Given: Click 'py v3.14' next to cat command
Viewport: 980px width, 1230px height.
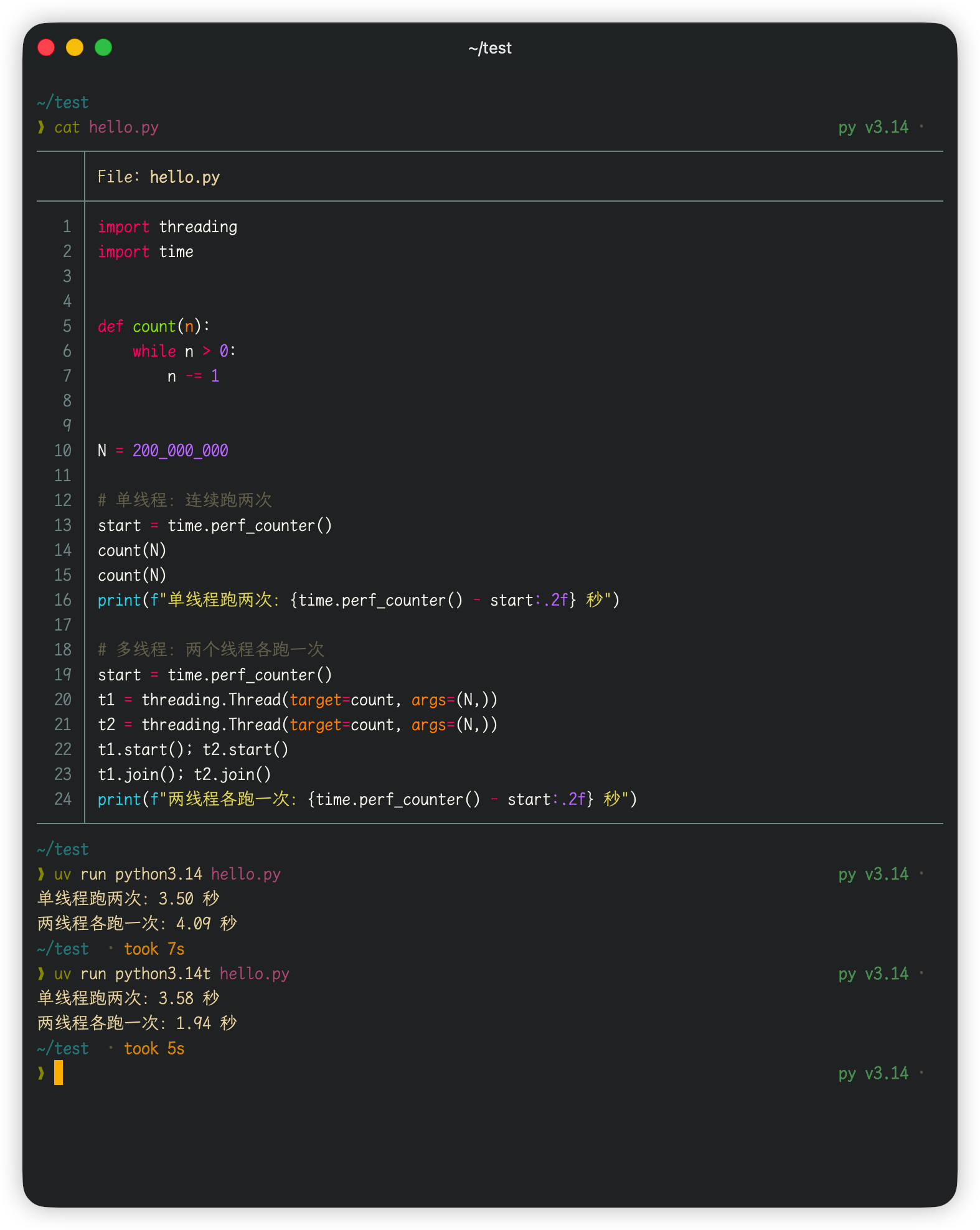Looking at the screenshot, I should (873, 127).
